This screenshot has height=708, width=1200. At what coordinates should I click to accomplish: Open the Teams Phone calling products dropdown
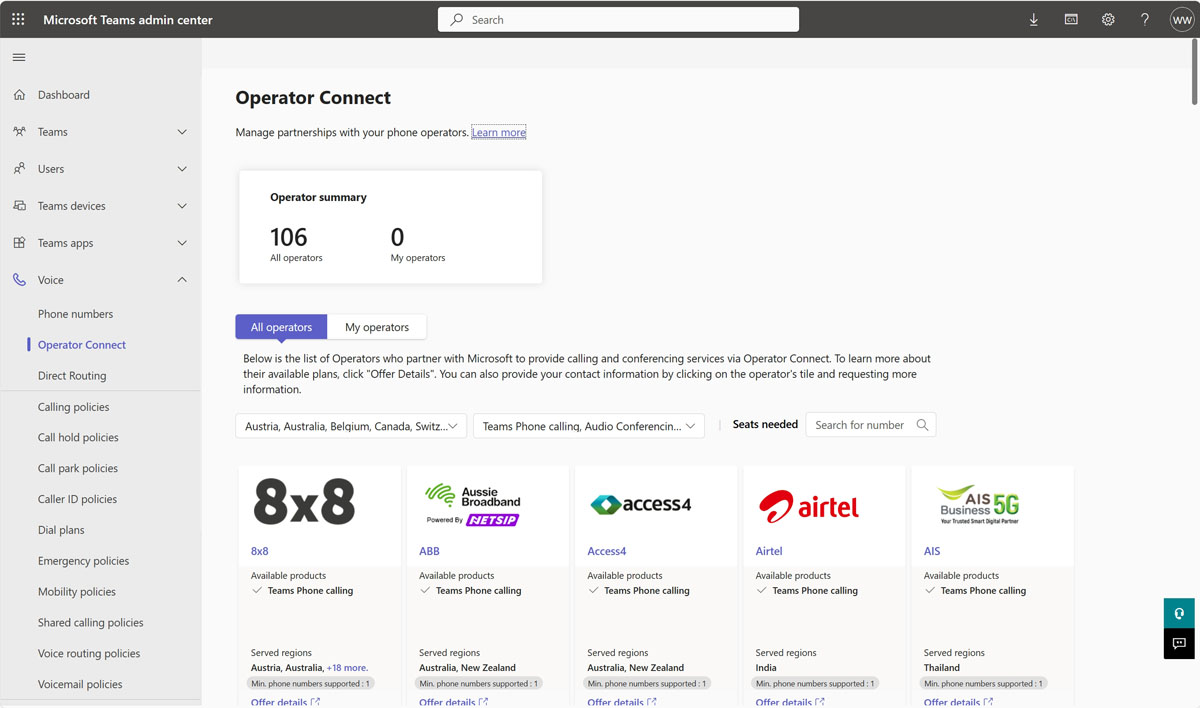click(589, 426)
